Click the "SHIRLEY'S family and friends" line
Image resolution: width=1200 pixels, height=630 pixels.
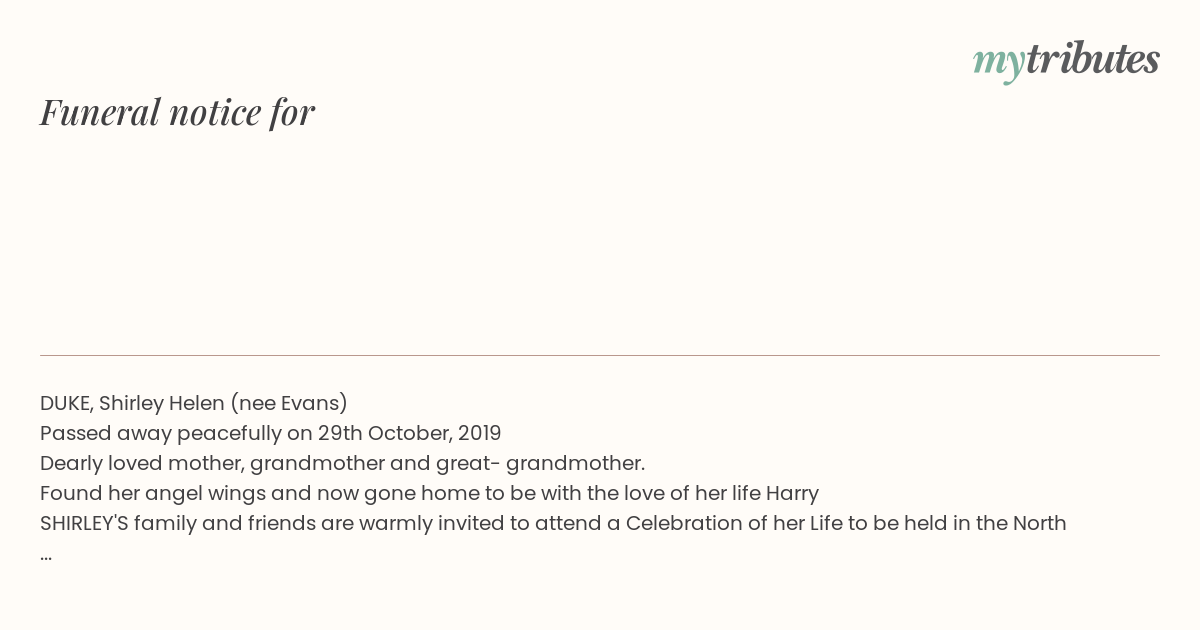(553, 523)
